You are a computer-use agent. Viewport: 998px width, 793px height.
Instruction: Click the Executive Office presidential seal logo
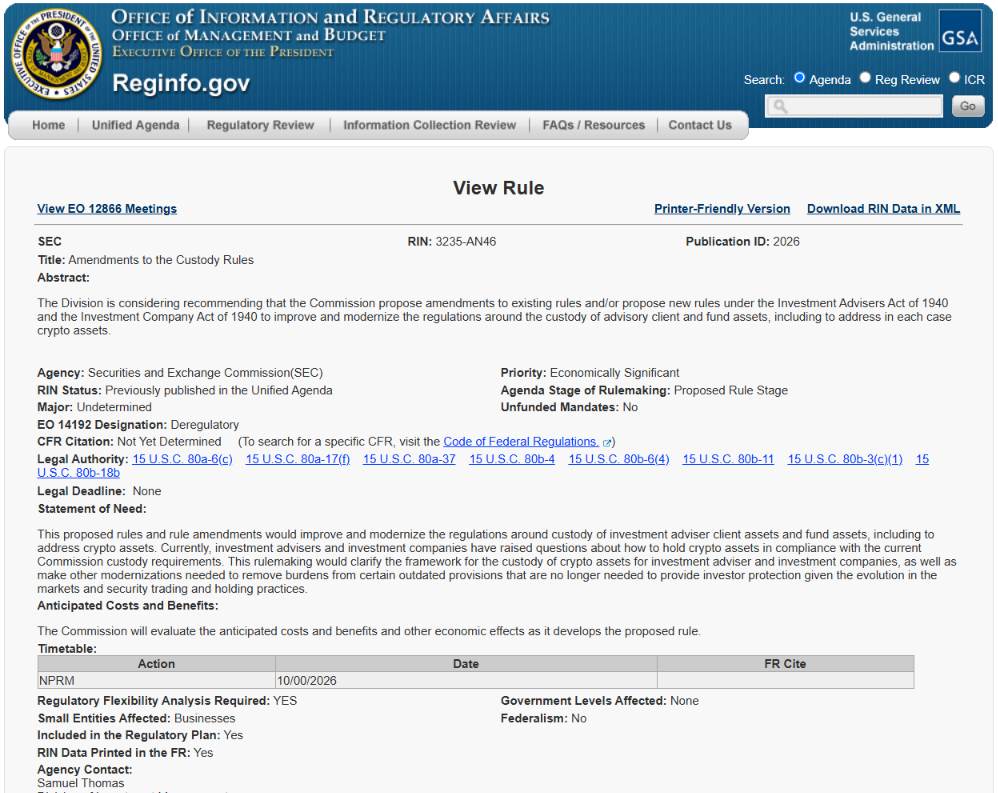coord(57,54)
